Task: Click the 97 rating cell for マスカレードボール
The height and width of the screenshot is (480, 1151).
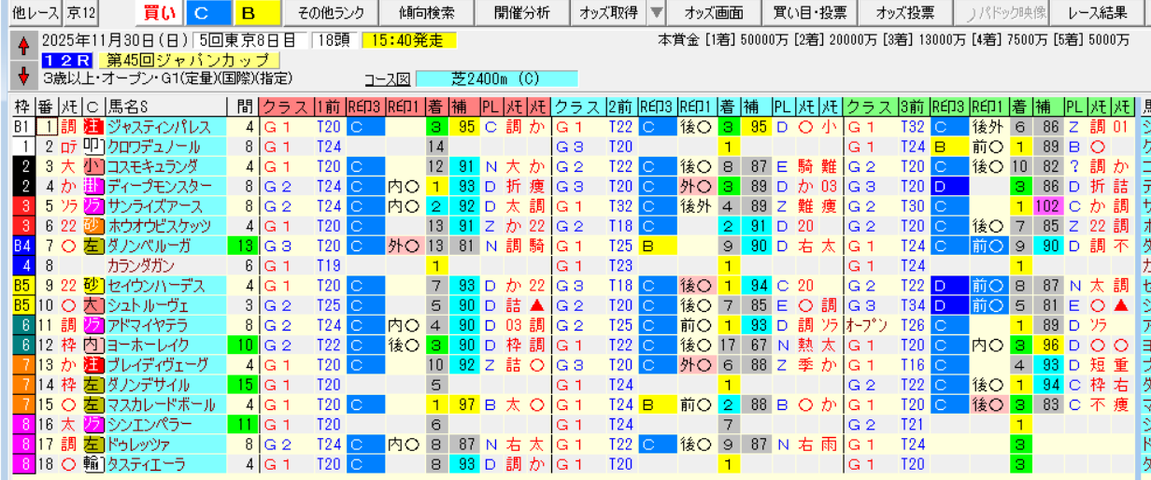Action: coord(463,404)
